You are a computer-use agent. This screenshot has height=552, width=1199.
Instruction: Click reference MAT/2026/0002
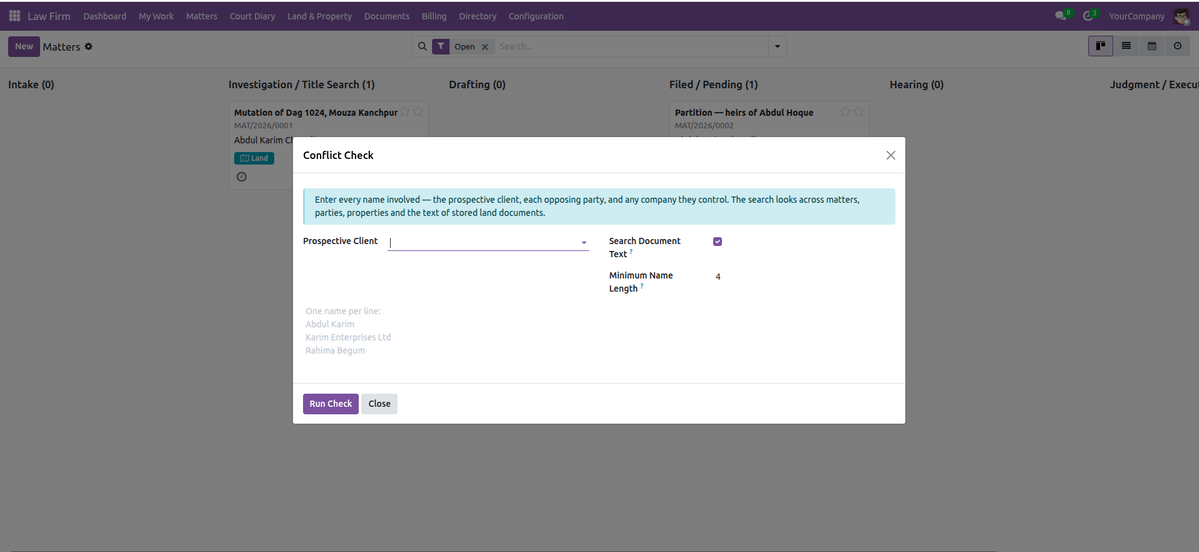(x=704, y=125)
